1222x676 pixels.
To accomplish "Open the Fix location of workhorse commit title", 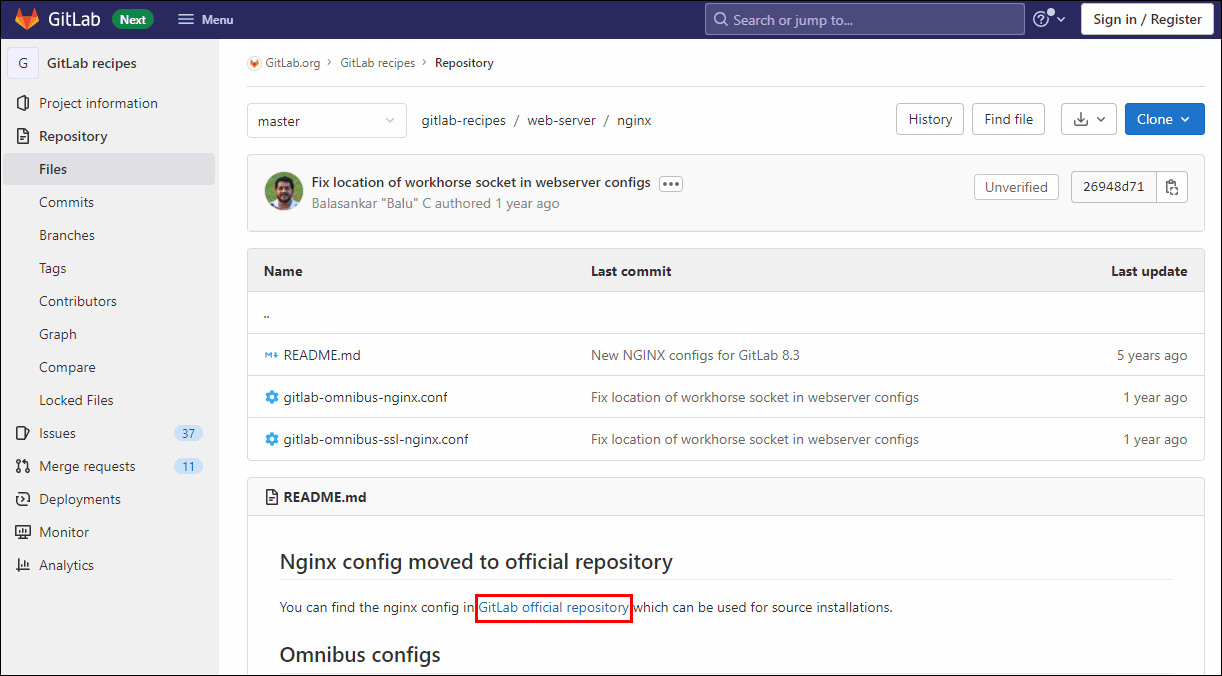I will click(x=481, y=182).
